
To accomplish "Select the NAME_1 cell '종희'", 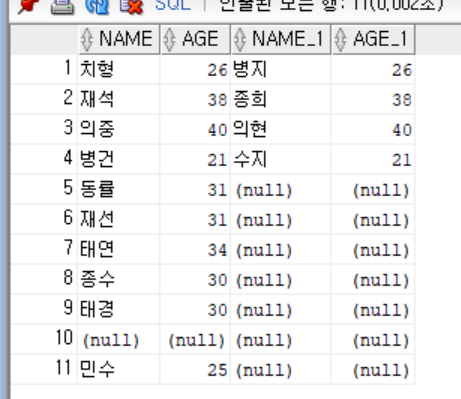I will (x=281, y=99).
